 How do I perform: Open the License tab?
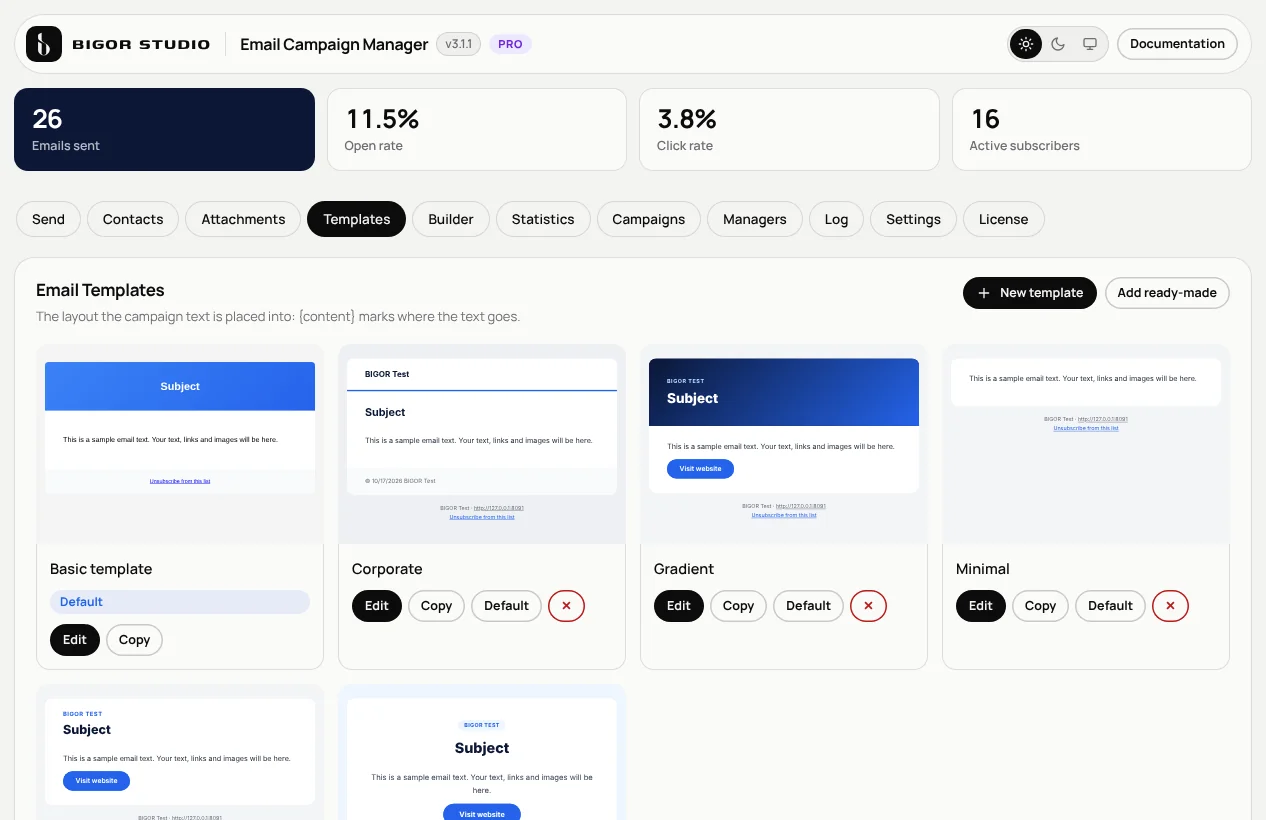(x=1004, y=219)
